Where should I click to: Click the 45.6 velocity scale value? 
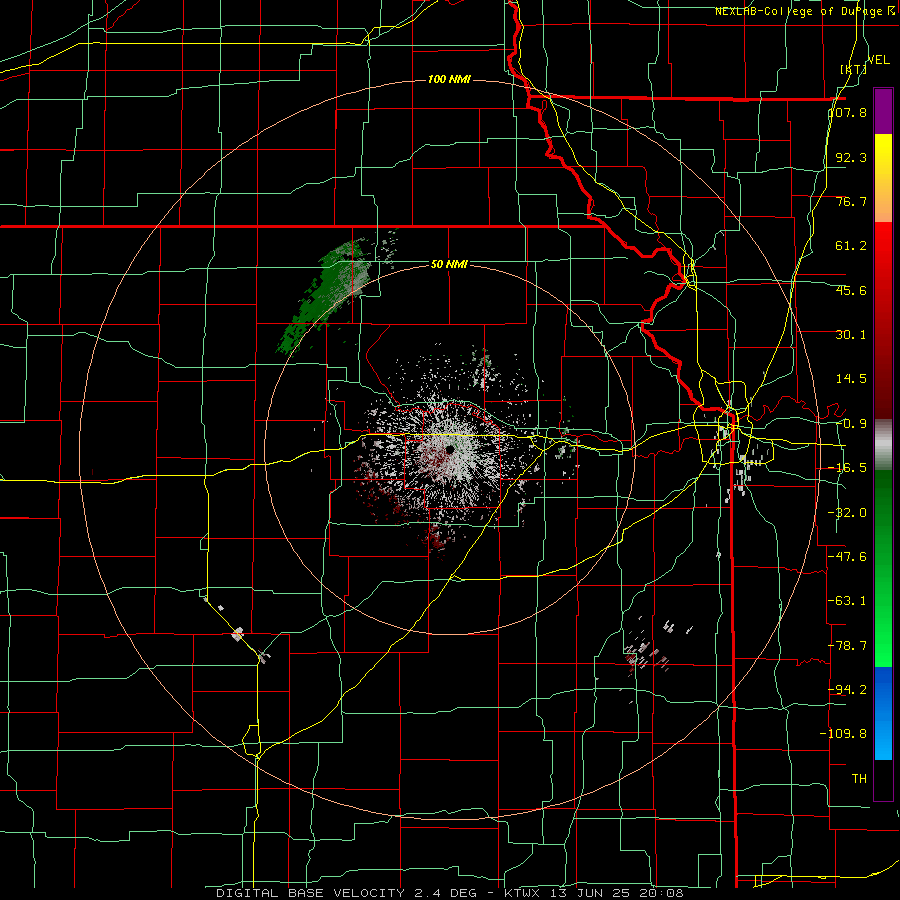(x=851, y=290)
